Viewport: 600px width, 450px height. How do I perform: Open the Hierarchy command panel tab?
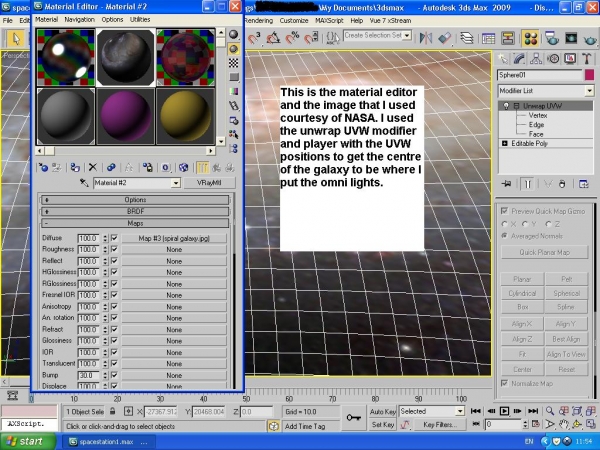pos(536,59)
